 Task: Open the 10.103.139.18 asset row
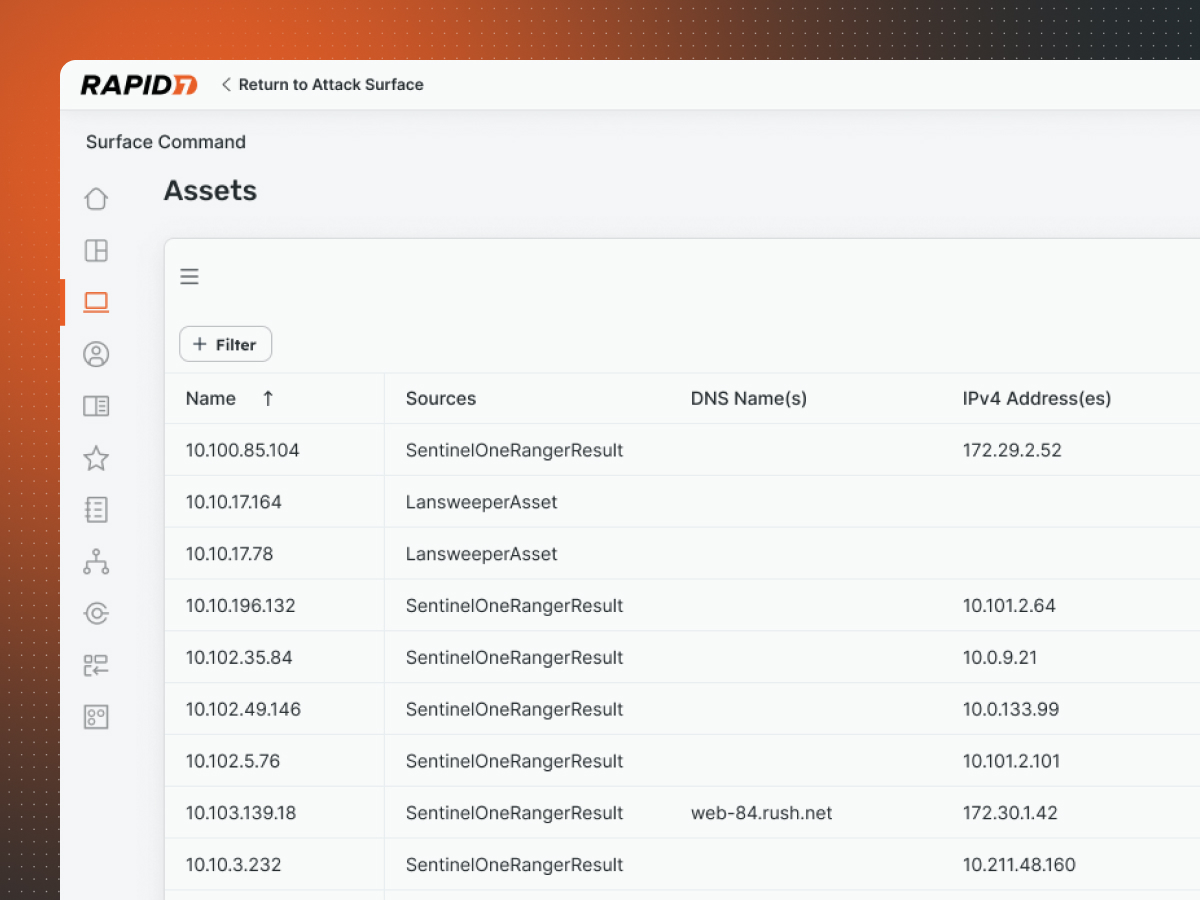click(240, 813)
